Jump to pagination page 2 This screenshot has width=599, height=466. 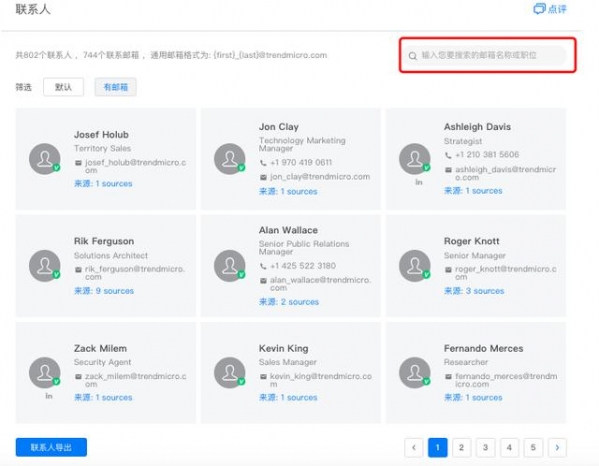point(461,447)
